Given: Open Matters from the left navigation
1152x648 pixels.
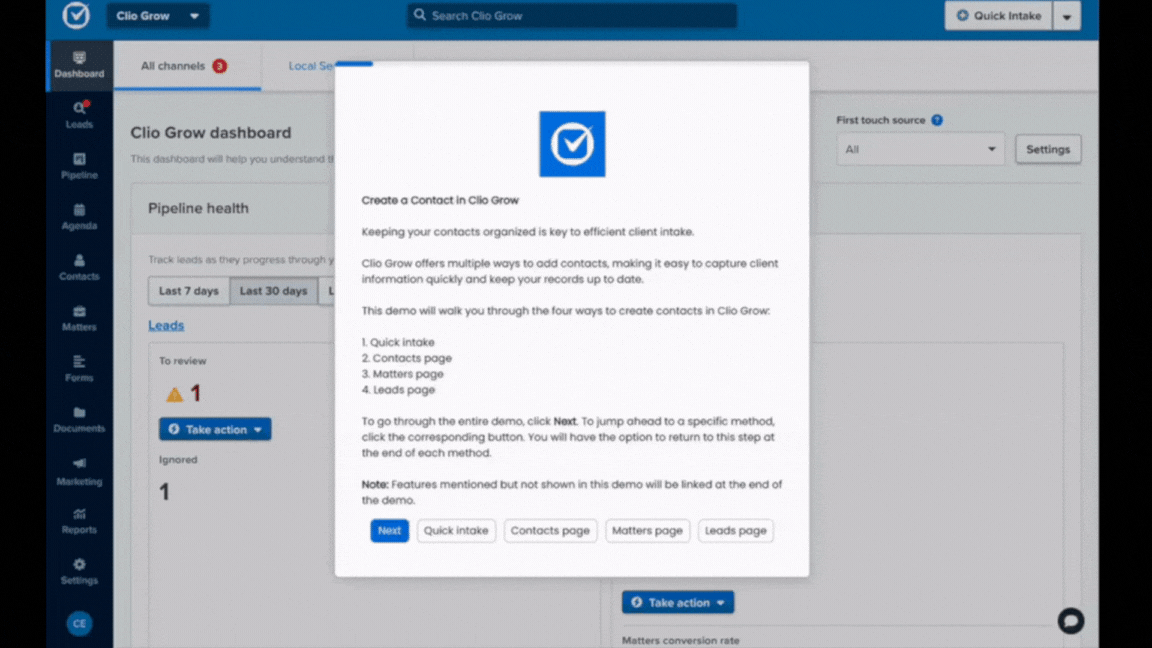Looking at the screenshot, I should pyautogui.click(x=79, y=319).
